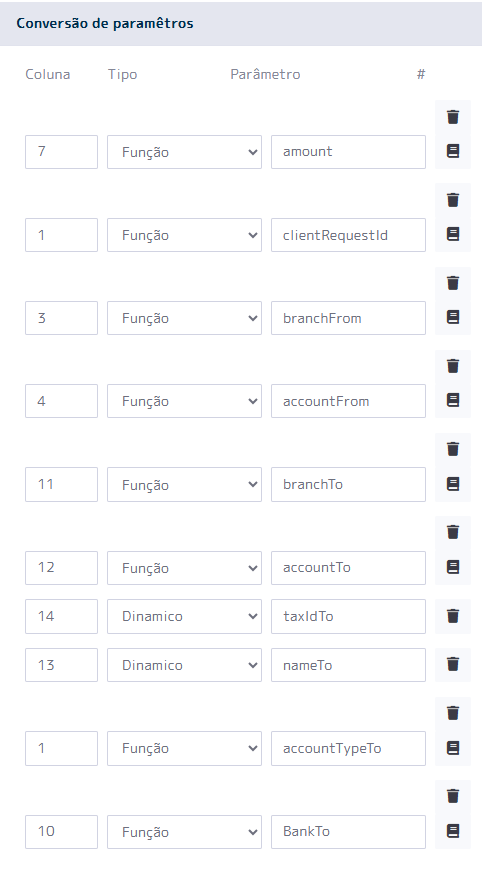Open function book icon for amount

coord(453,151)
